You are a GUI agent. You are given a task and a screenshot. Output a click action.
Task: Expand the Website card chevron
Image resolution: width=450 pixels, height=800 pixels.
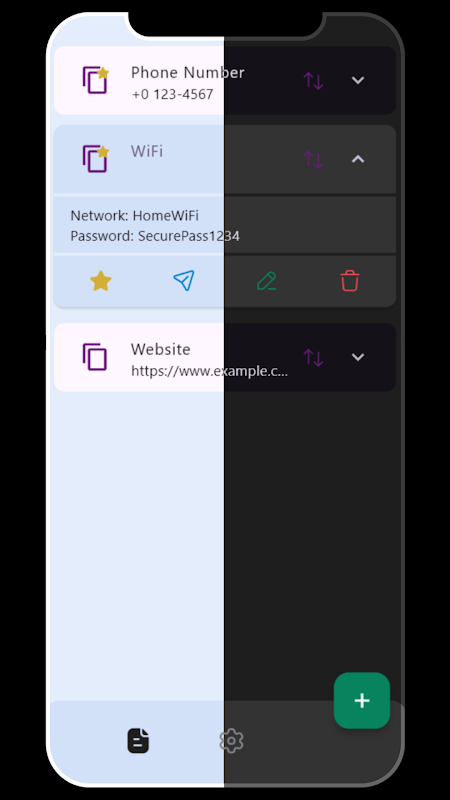pyautogui.click(x=358, y=357)
